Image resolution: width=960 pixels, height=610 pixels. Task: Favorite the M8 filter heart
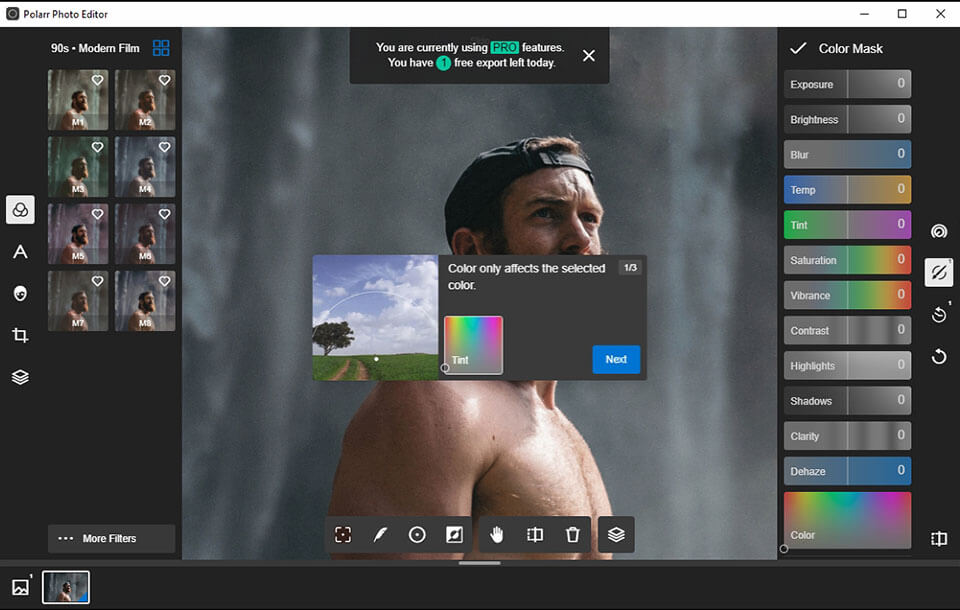[x=165, y=281]
